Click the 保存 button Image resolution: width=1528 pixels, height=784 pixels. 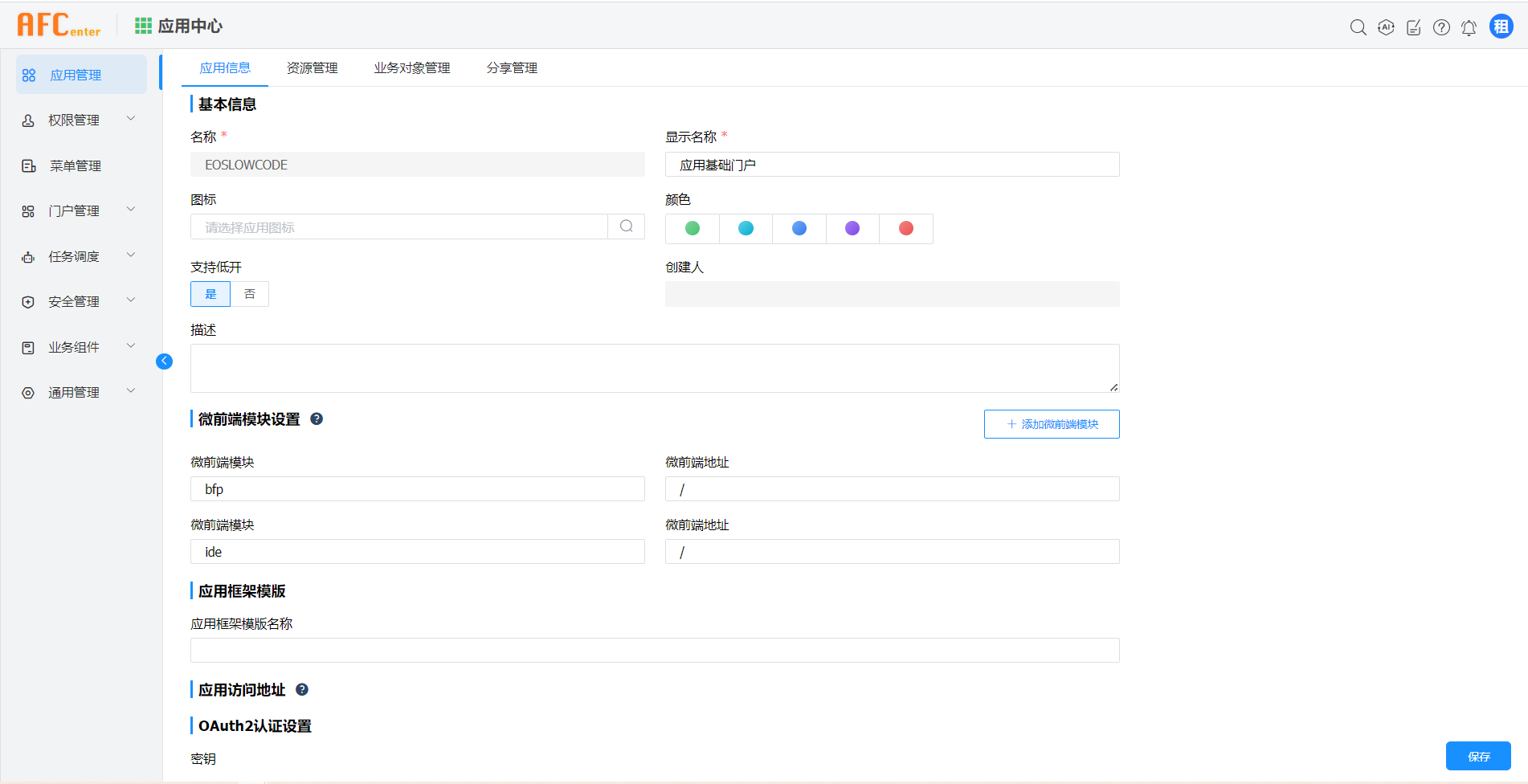(1478, 756)
